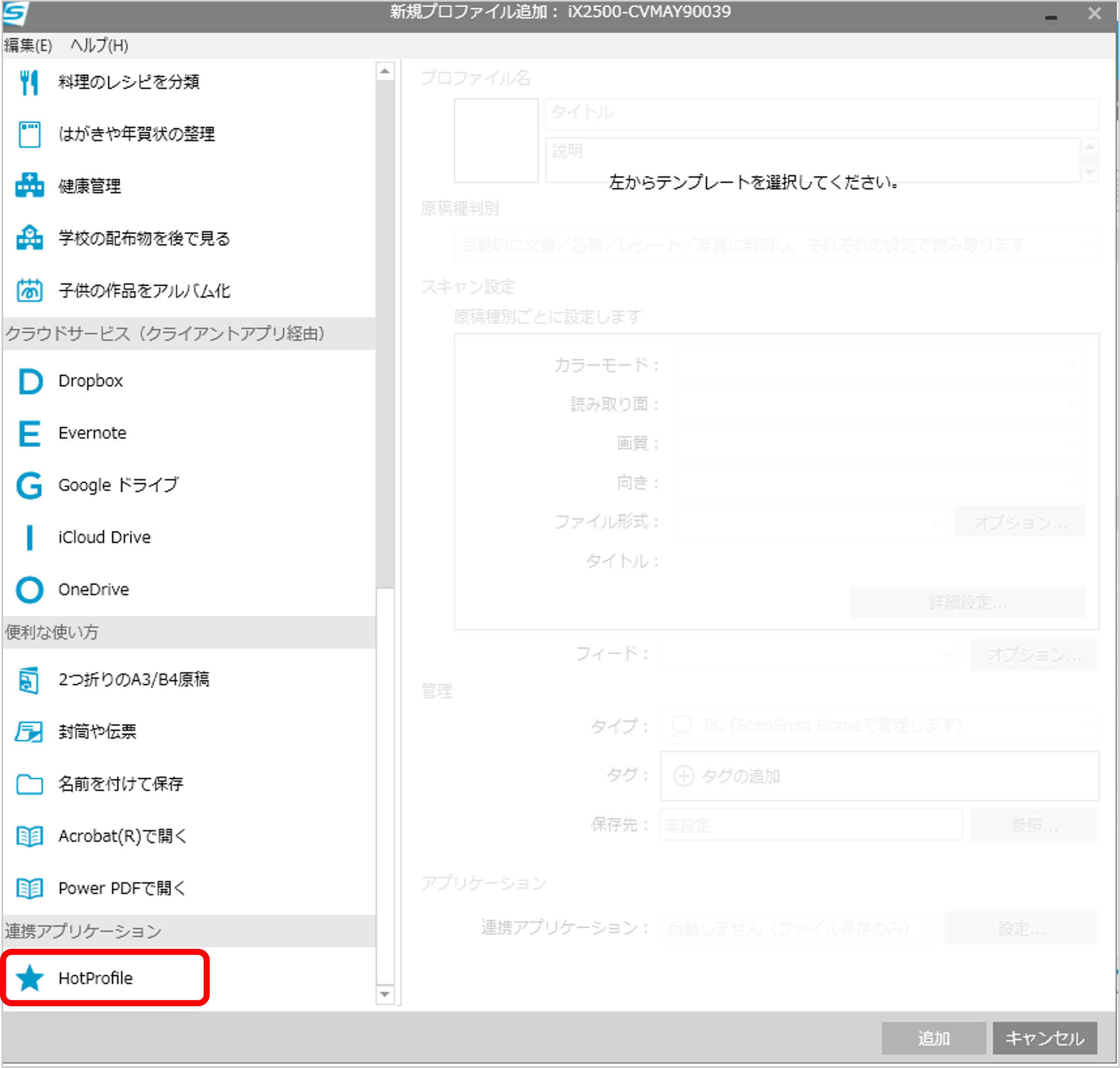The height and width of the screenshot is (1068, 1120).
Task: Select the iCloud Drive template
Action: point(104,537)
